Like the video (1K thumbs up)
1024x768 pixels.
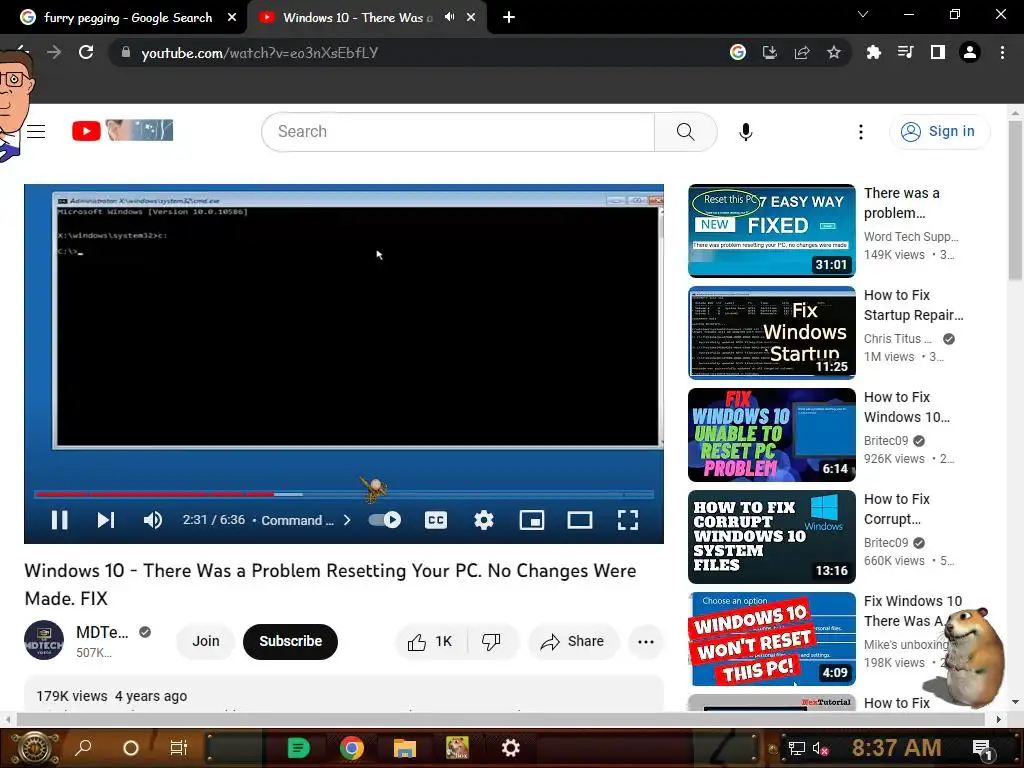tap(430, 642)
